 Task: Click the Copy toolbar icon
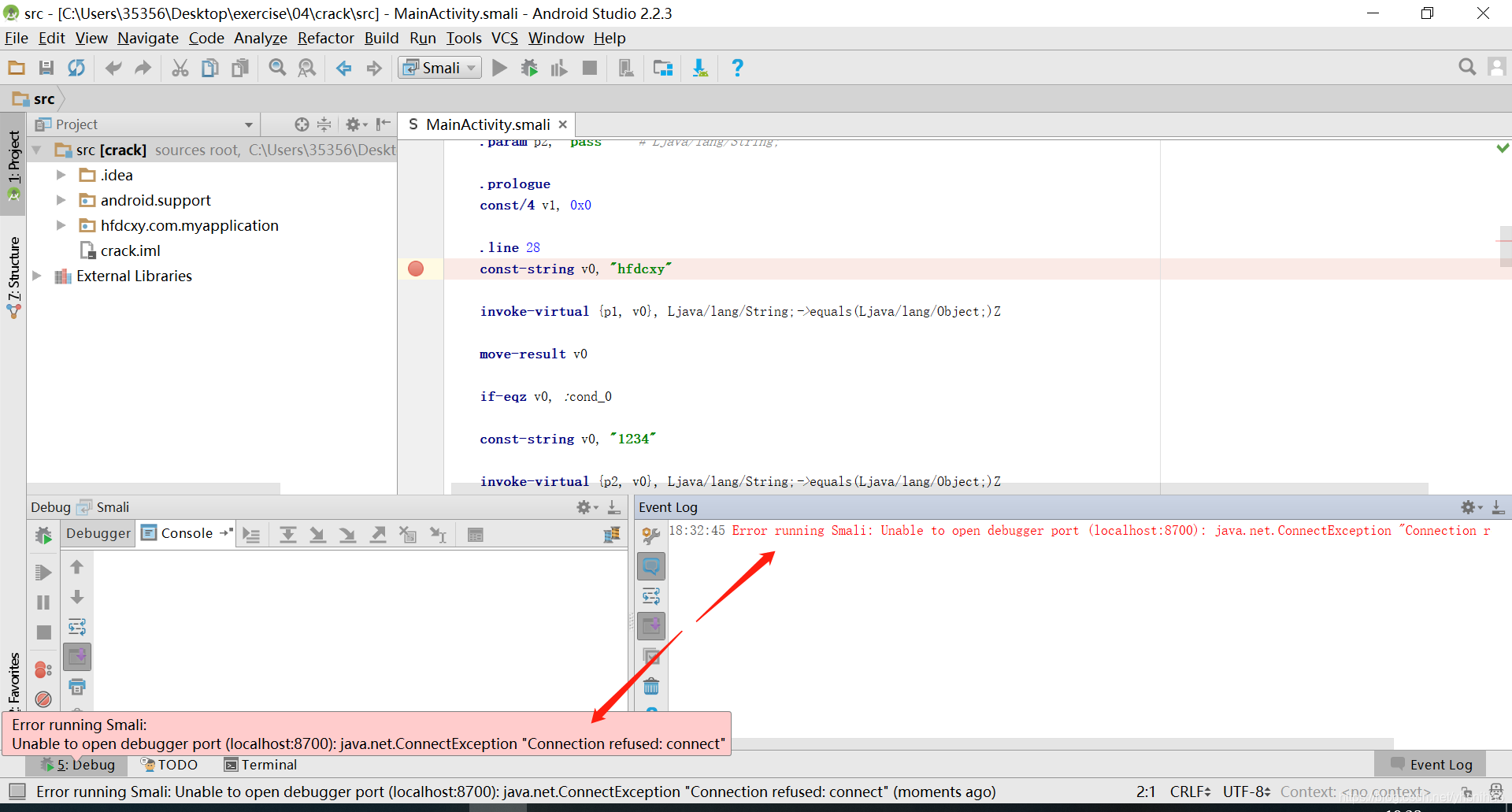(x=210, y=69)
